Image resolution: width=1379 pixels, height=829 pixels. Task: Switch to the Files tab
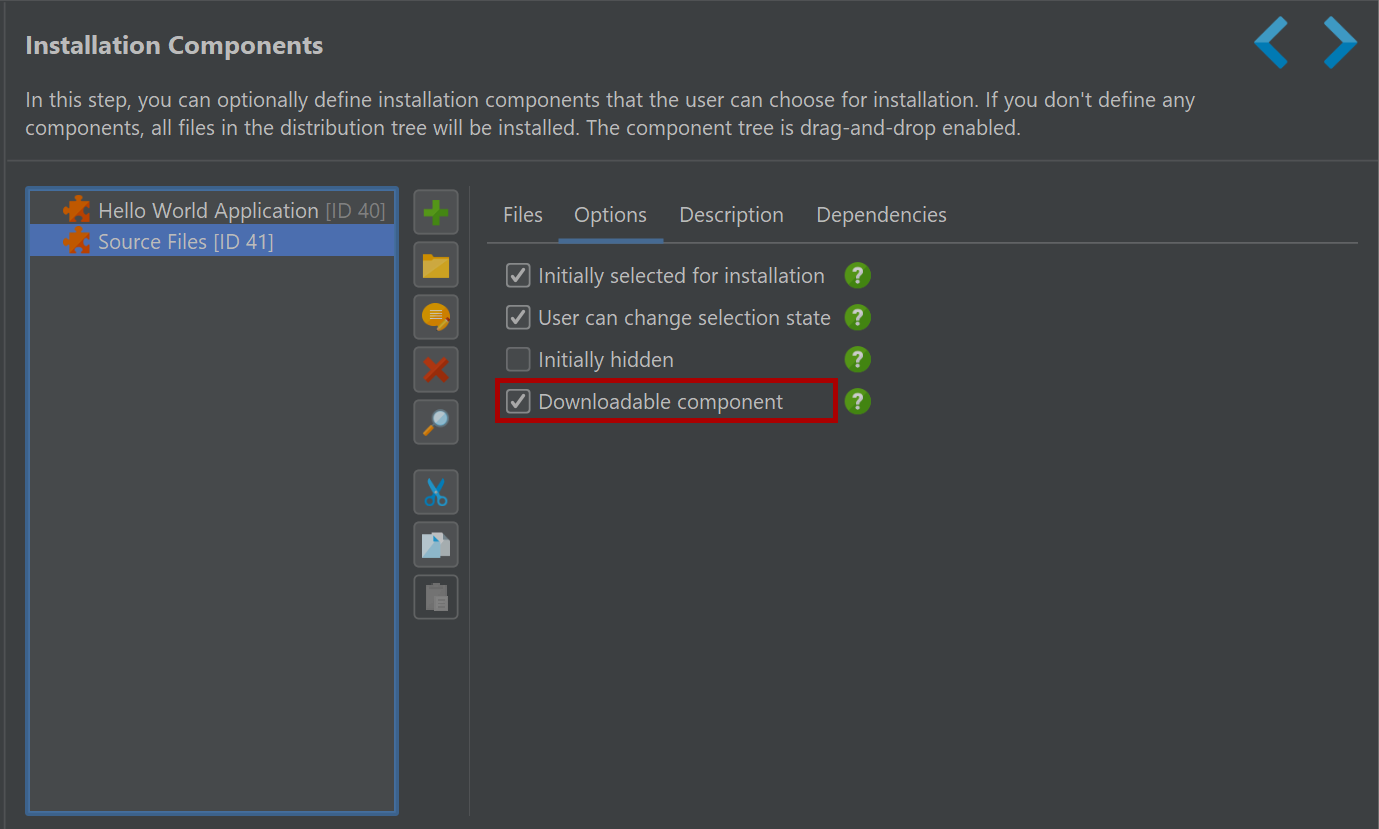523,215
